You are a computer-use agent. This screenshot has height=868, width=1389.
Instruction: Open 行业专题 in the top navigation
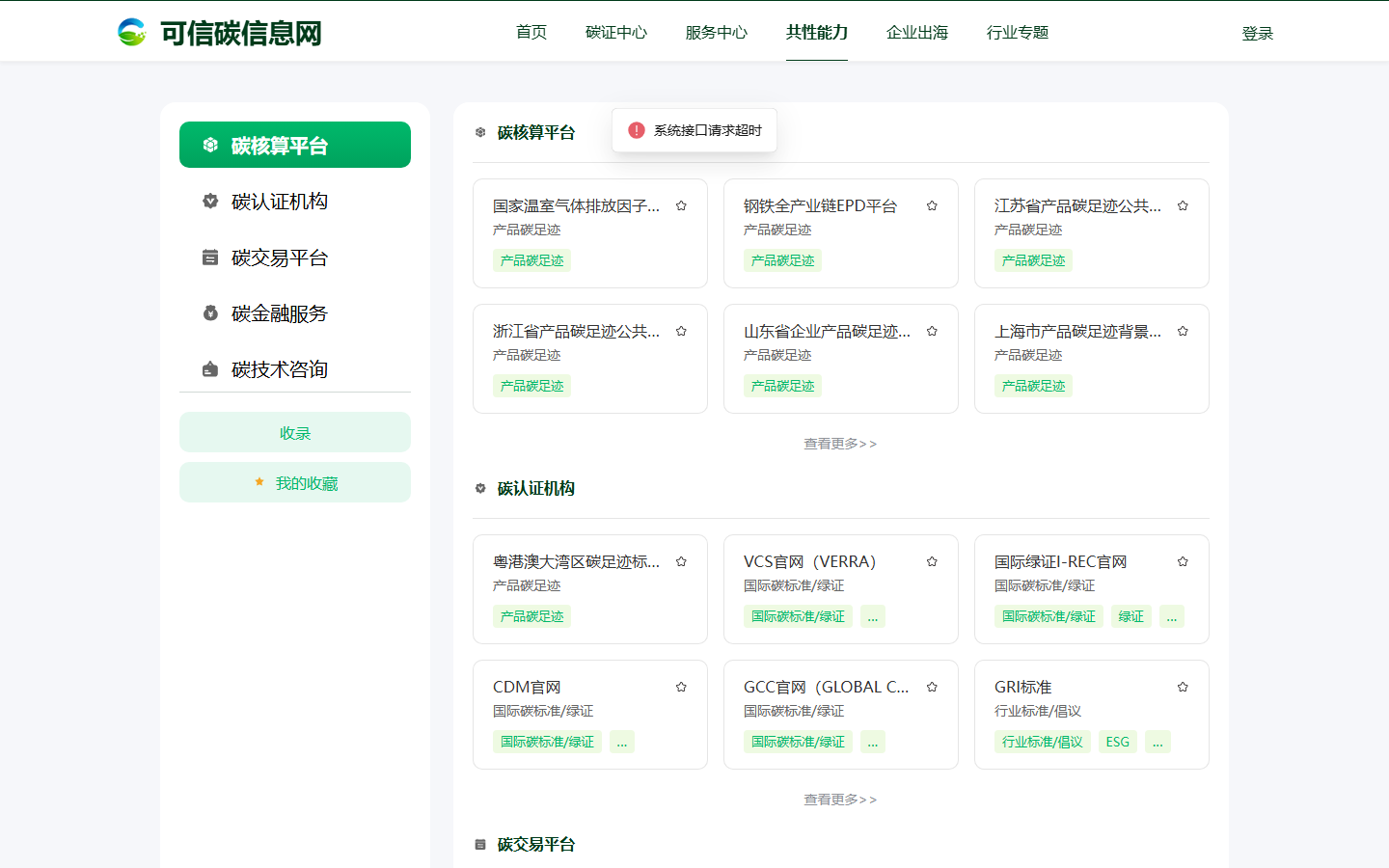tap(1018, 32)
